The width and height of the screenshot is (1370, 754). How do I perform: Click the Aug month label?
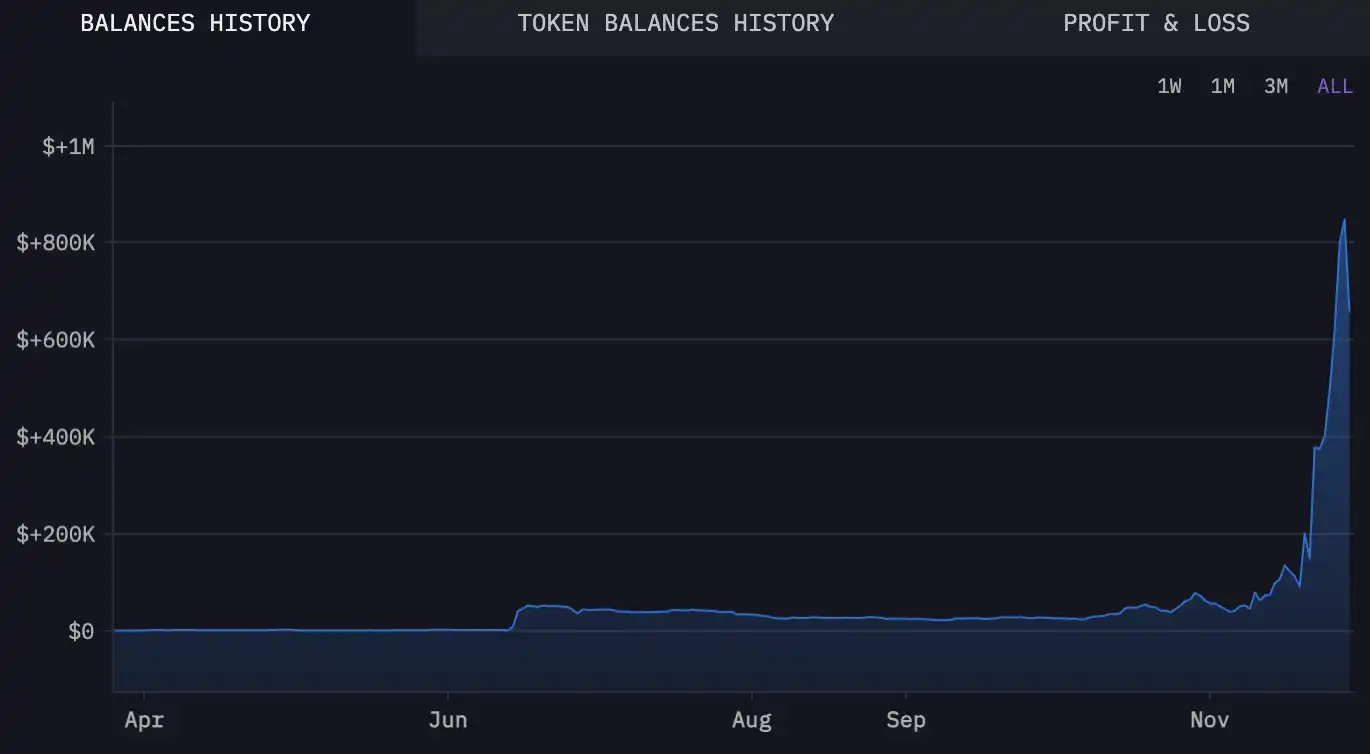pyautogui.click(x=752, y=719)
